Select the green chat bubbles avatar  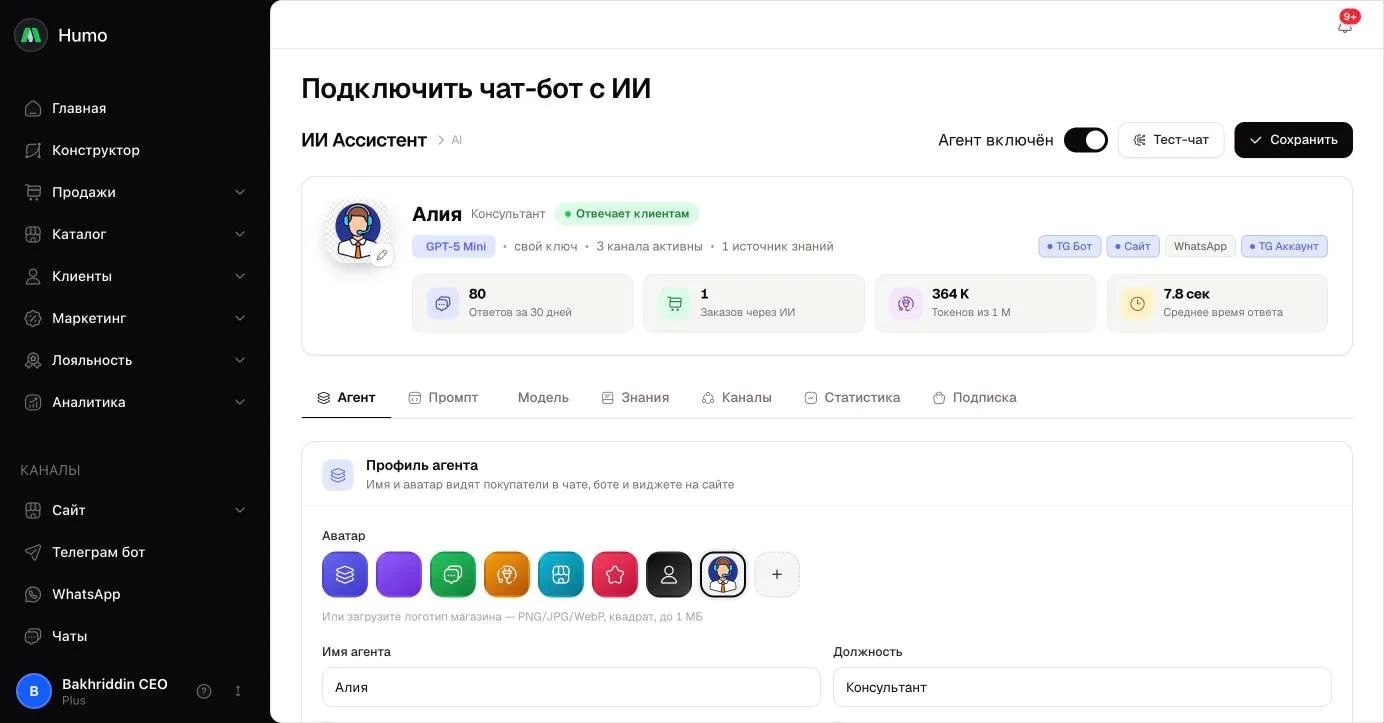pos(453,575)
